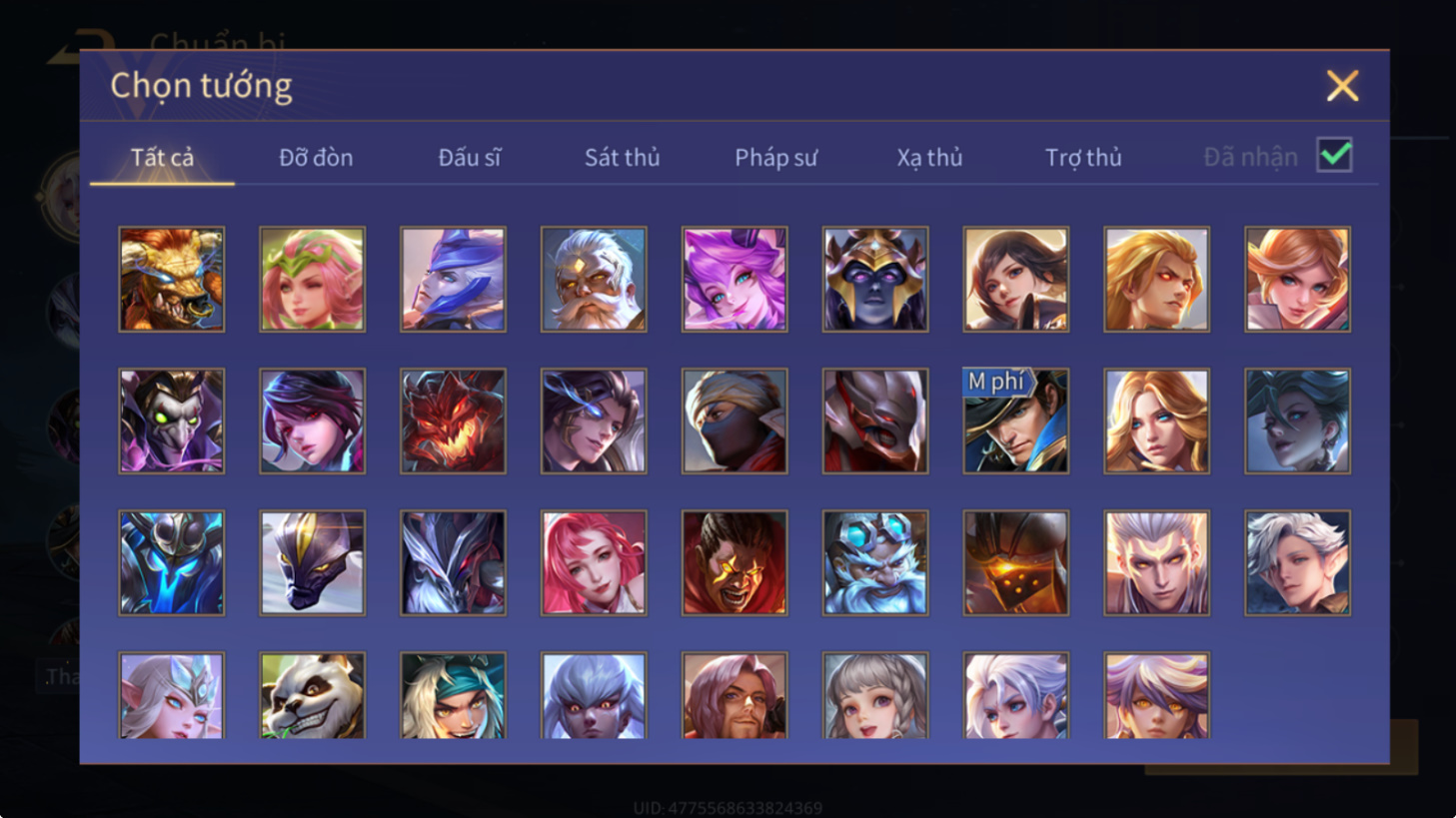Open the Sát thủ tab
The height and width of the screenshot is (818, 1456).
coord(622,158)
